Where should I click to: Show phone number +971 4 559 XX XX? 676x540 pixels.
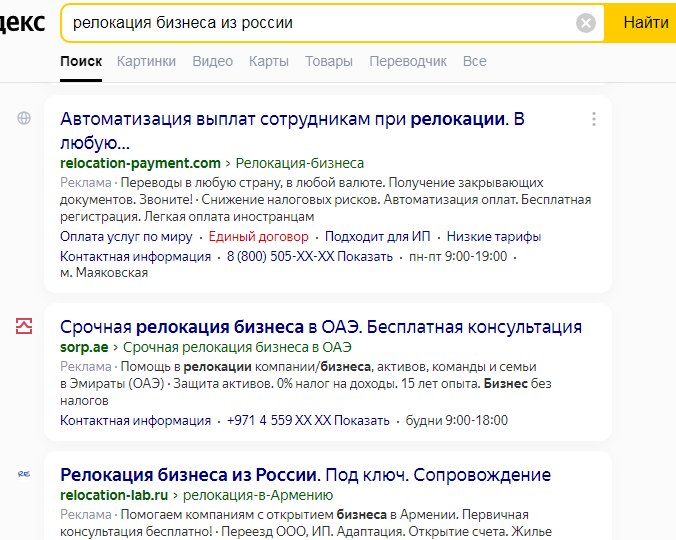click(x=308, y=420)
